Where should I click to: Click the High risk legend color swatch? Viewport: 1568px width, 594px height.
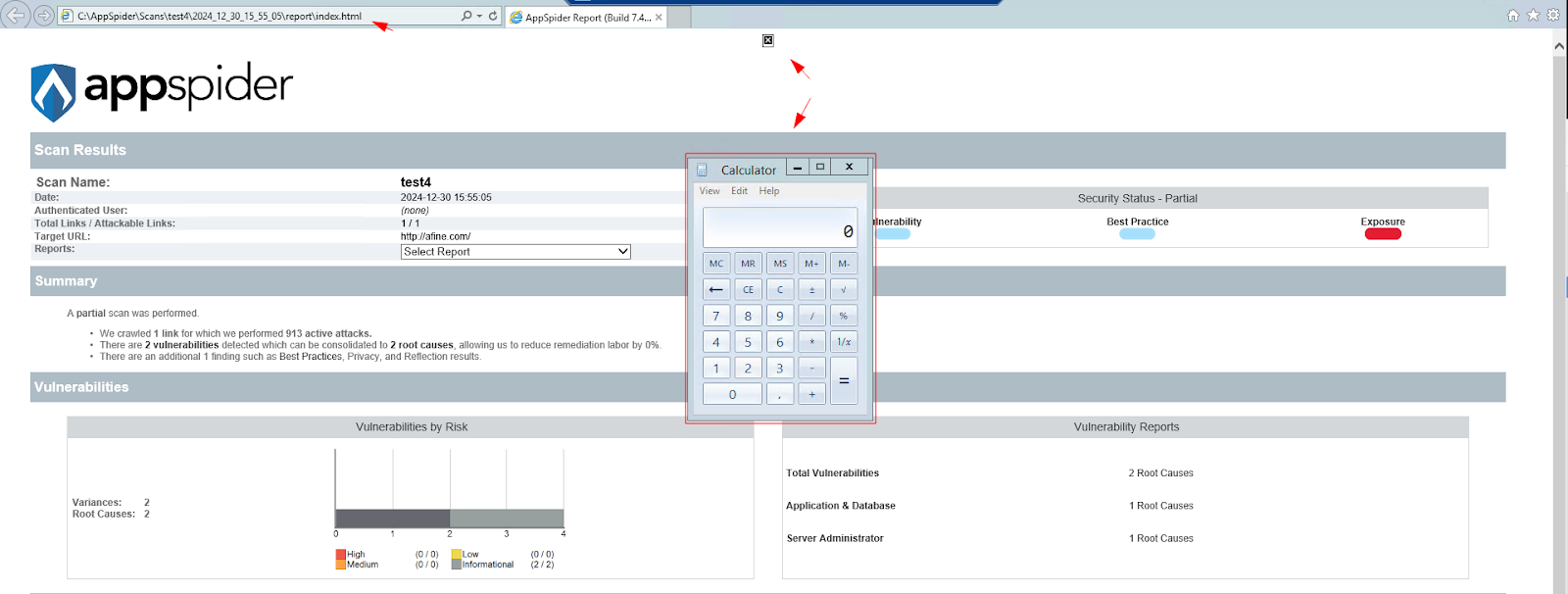coord(341,554)
